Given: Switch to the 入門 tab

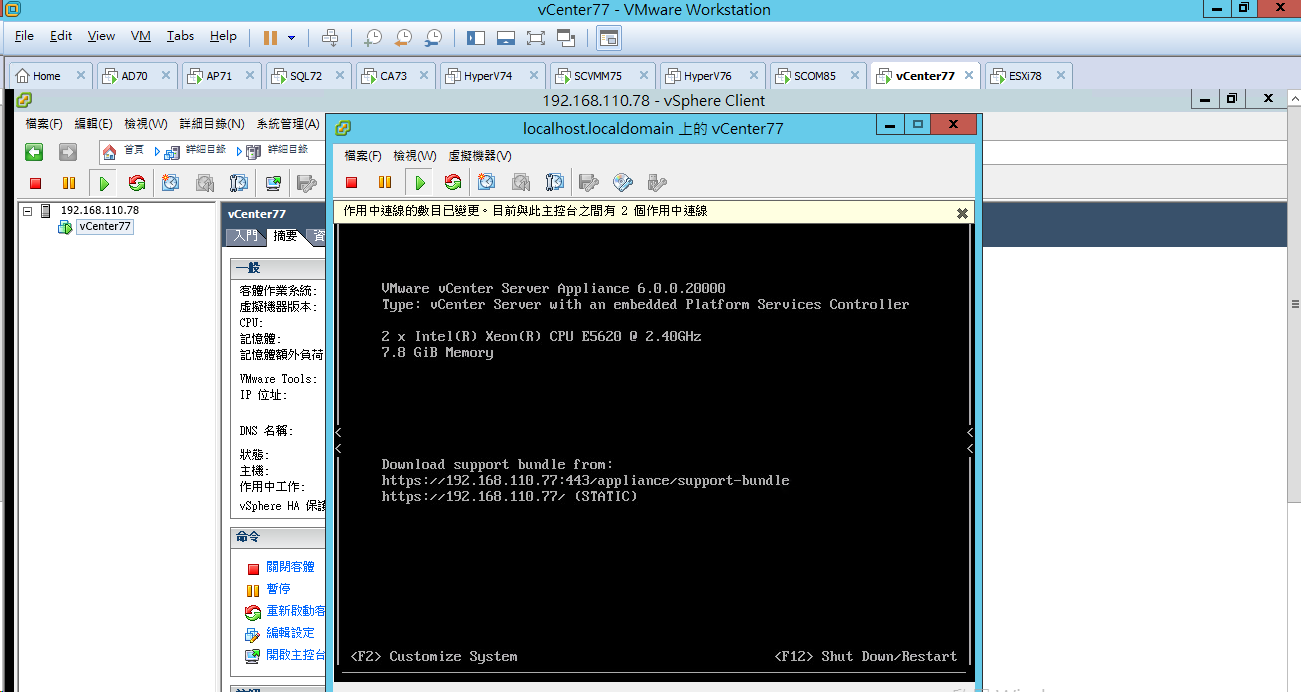Looking at the screenshot, I should tap(246, 236).
